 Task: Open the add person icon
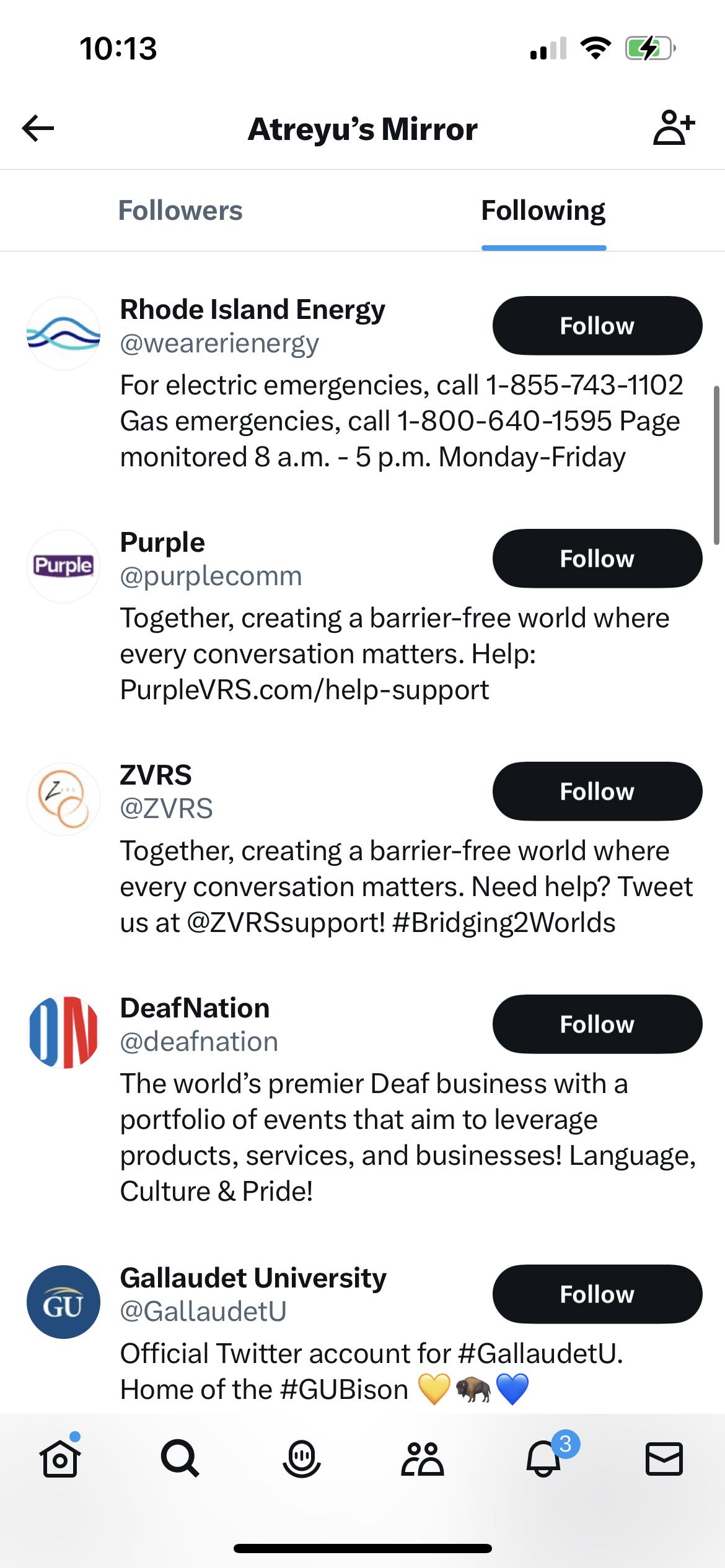tap(674, 128)
